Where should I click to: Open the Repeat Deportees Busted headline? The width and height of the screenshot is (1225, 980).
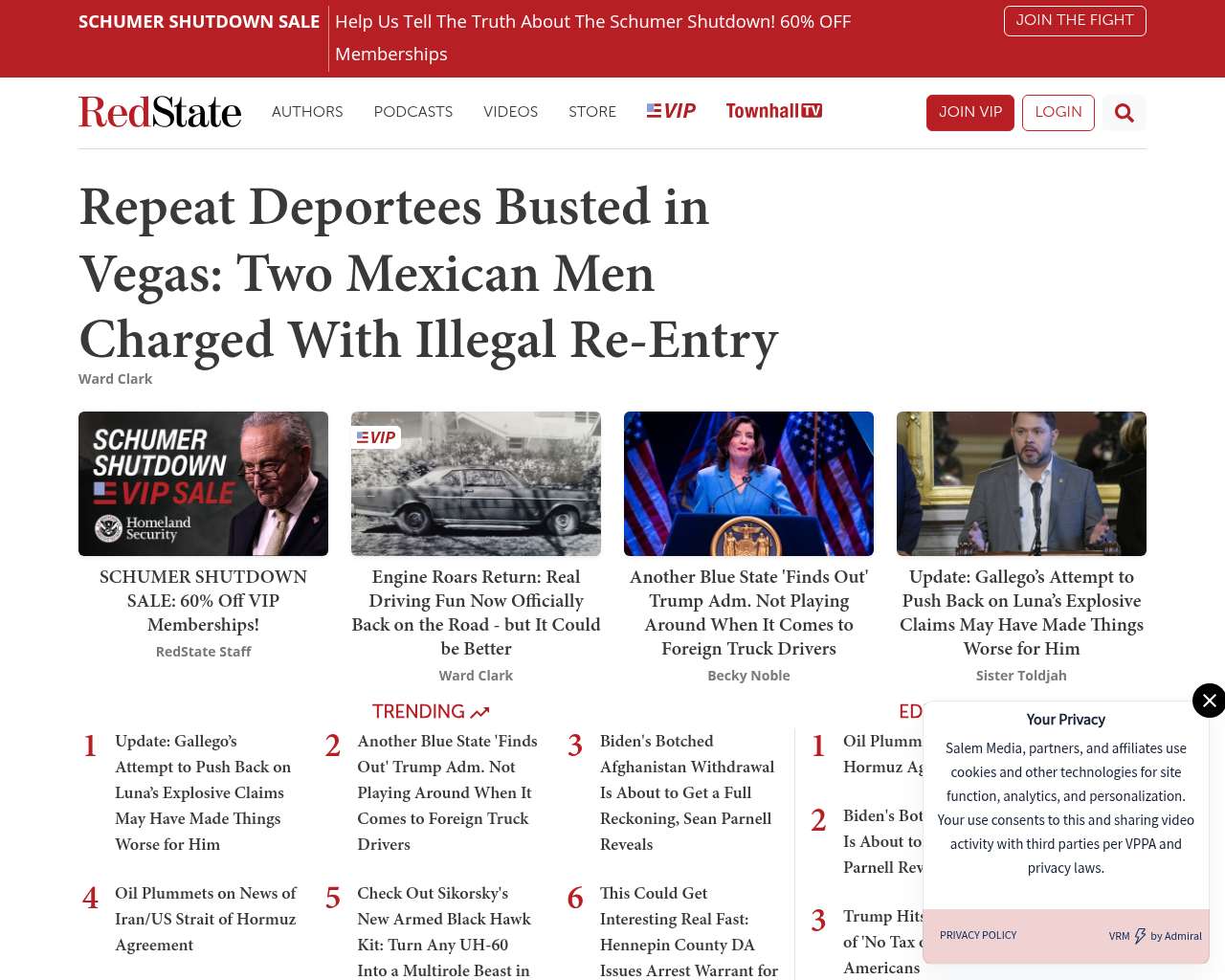[428, 274]
